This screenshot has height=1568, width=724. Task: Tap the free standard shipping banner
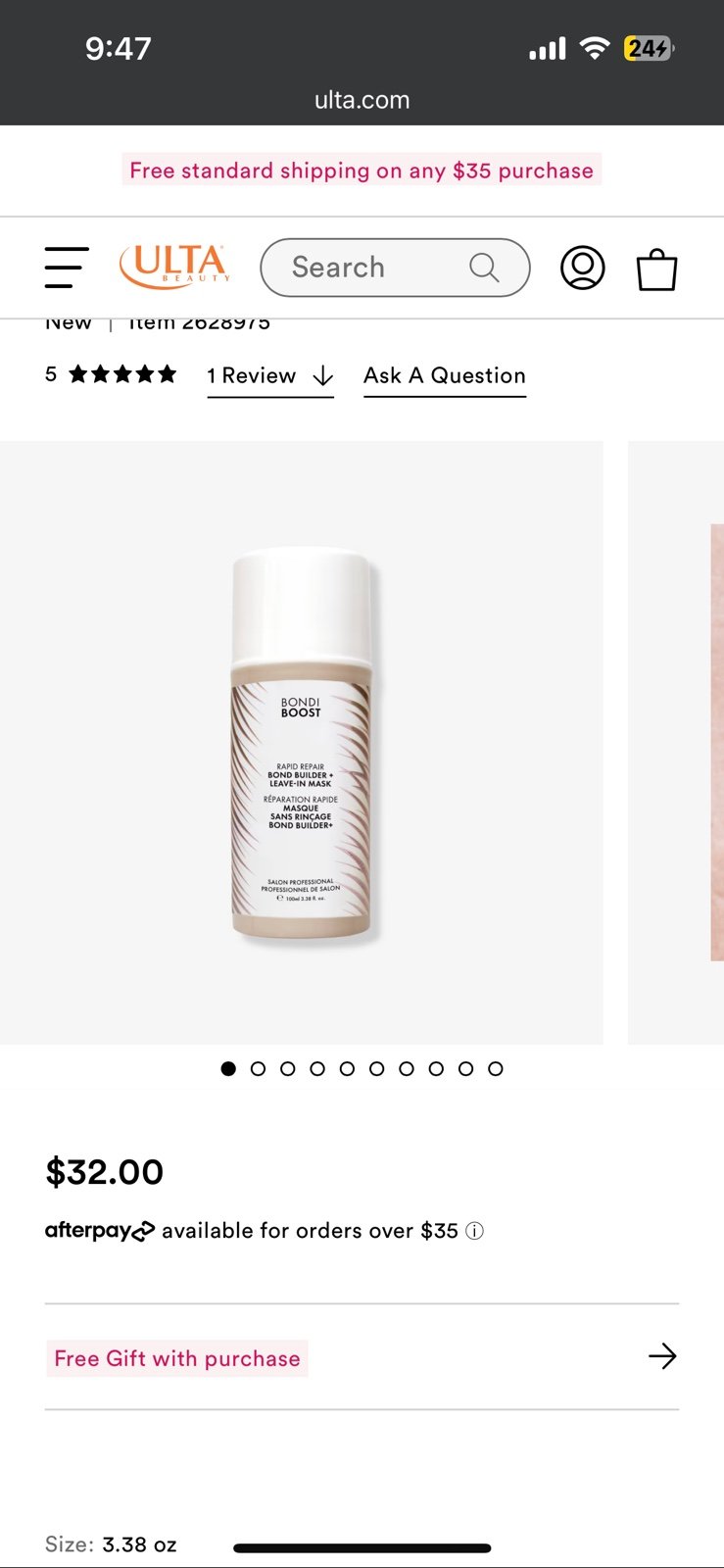pos(362,171)
